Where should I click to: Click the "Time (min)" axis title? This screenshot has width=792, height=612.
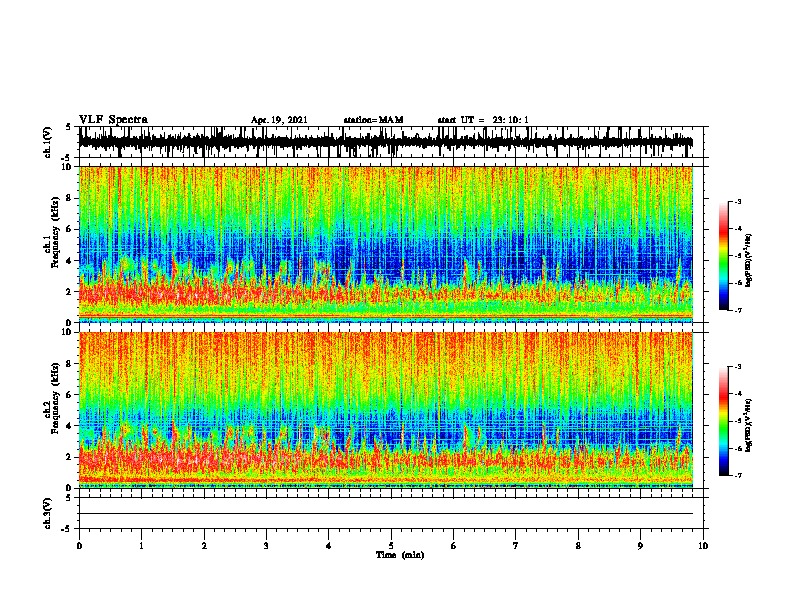pos(400,555)
